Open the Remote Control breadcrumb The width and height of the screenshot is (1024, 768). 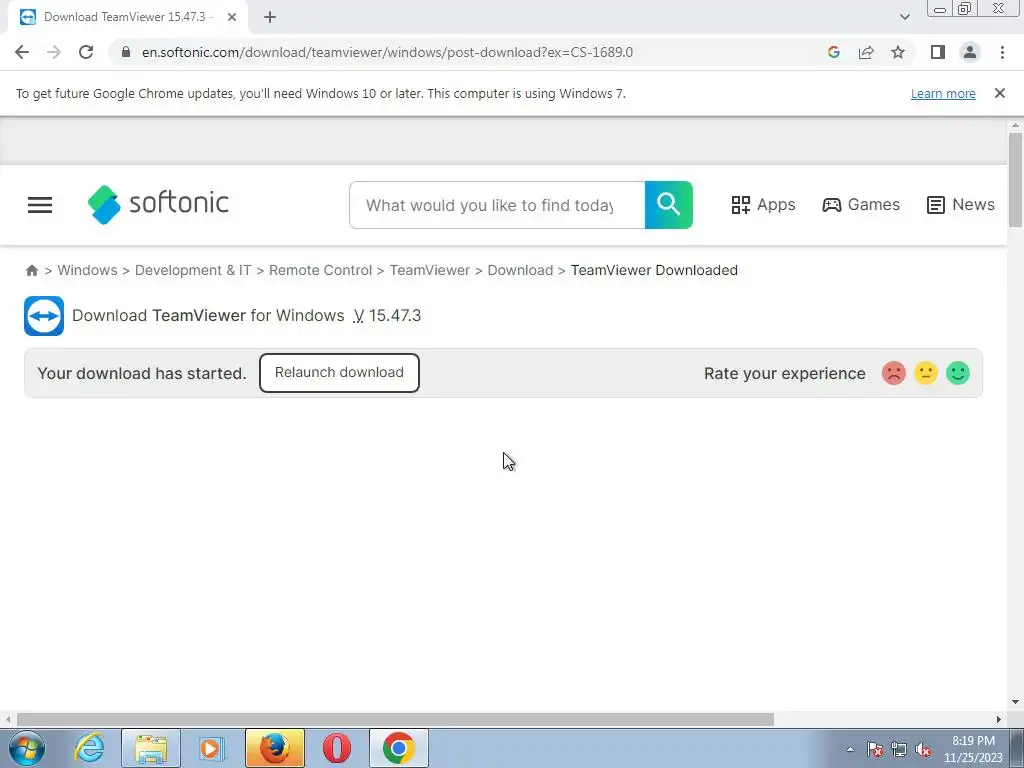pos(321,270)
